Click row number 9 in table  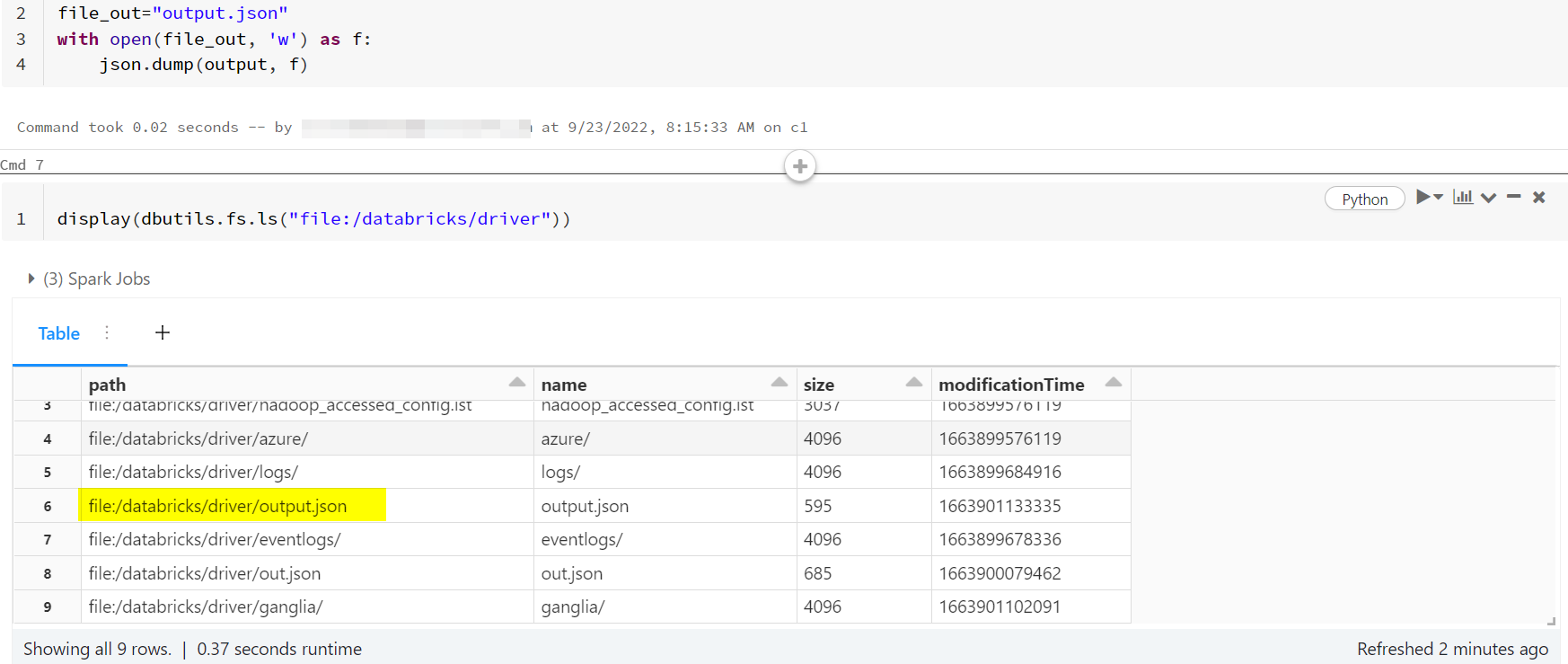coord(48,607)
